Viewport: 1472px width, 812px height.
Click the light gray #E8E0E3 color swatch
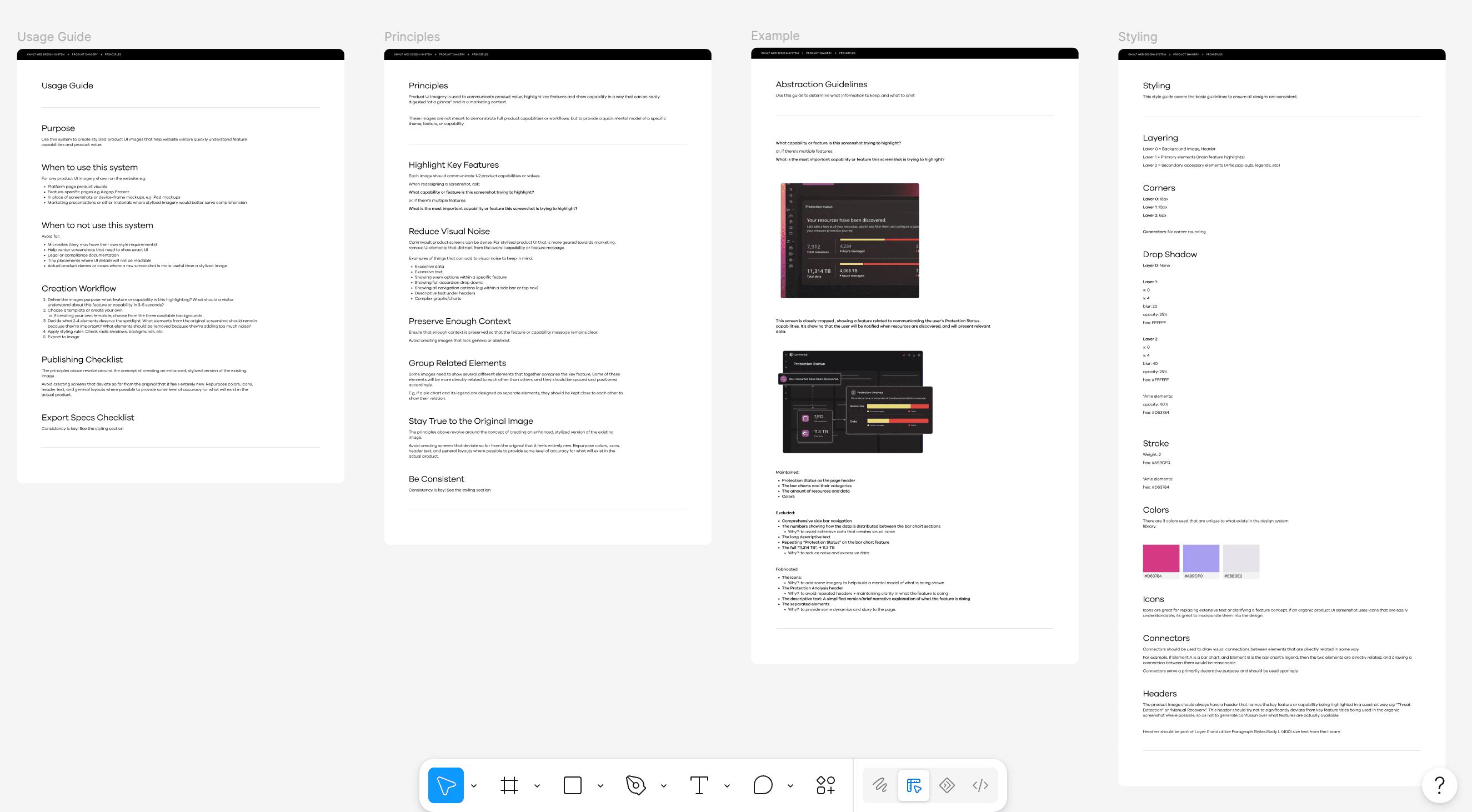(x=1240, y=558)
